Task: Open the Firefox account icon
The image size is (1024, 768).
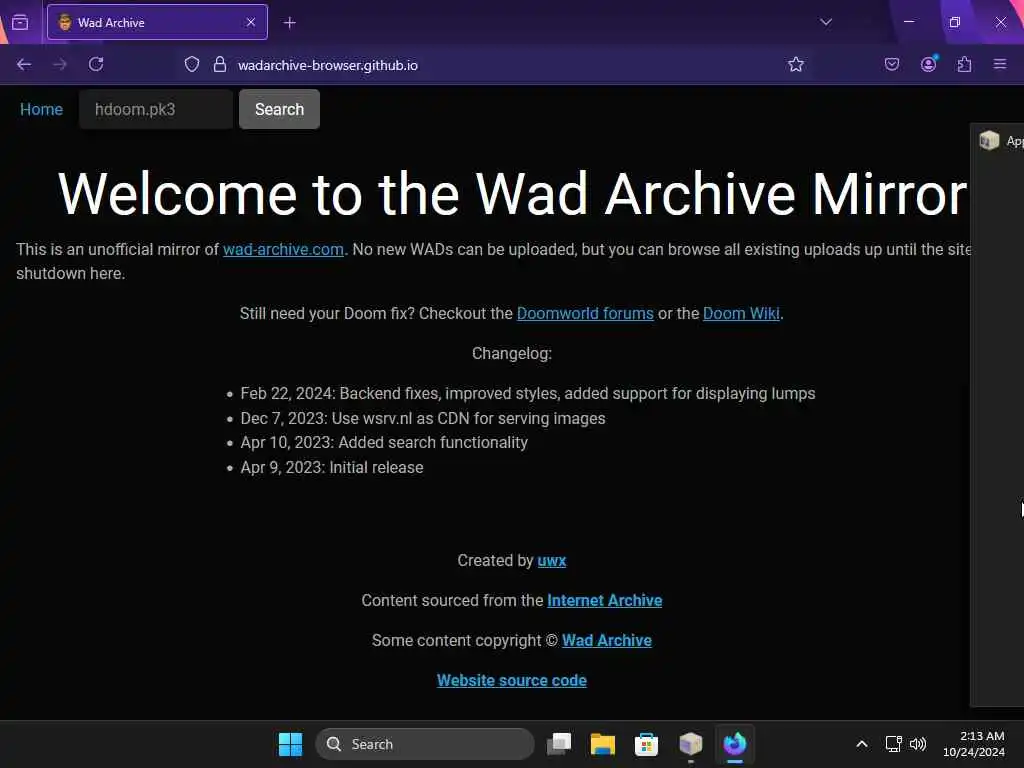Action: pos(928,64)
